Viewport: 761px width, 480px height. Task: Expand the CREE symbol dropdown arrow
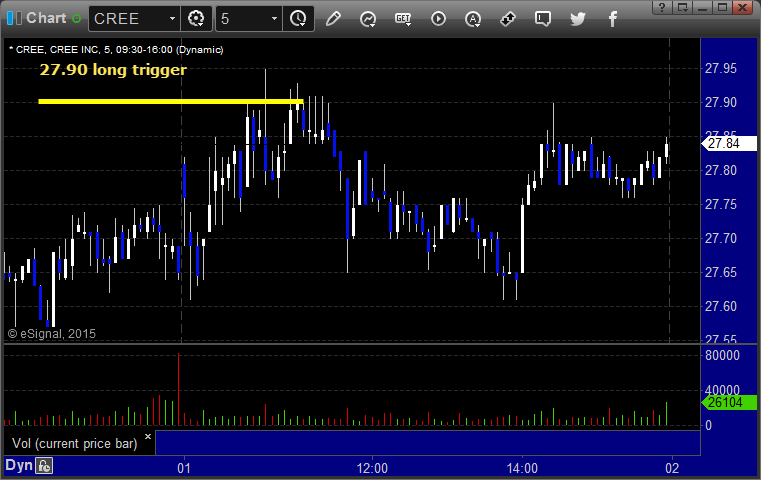[x=172, y=19]
